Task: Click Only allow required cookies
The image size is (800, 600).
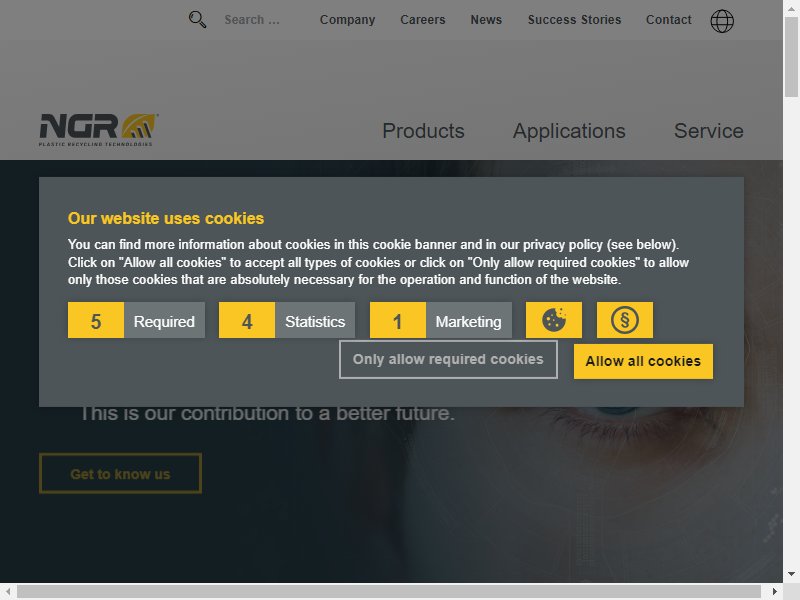Action: 448,360
